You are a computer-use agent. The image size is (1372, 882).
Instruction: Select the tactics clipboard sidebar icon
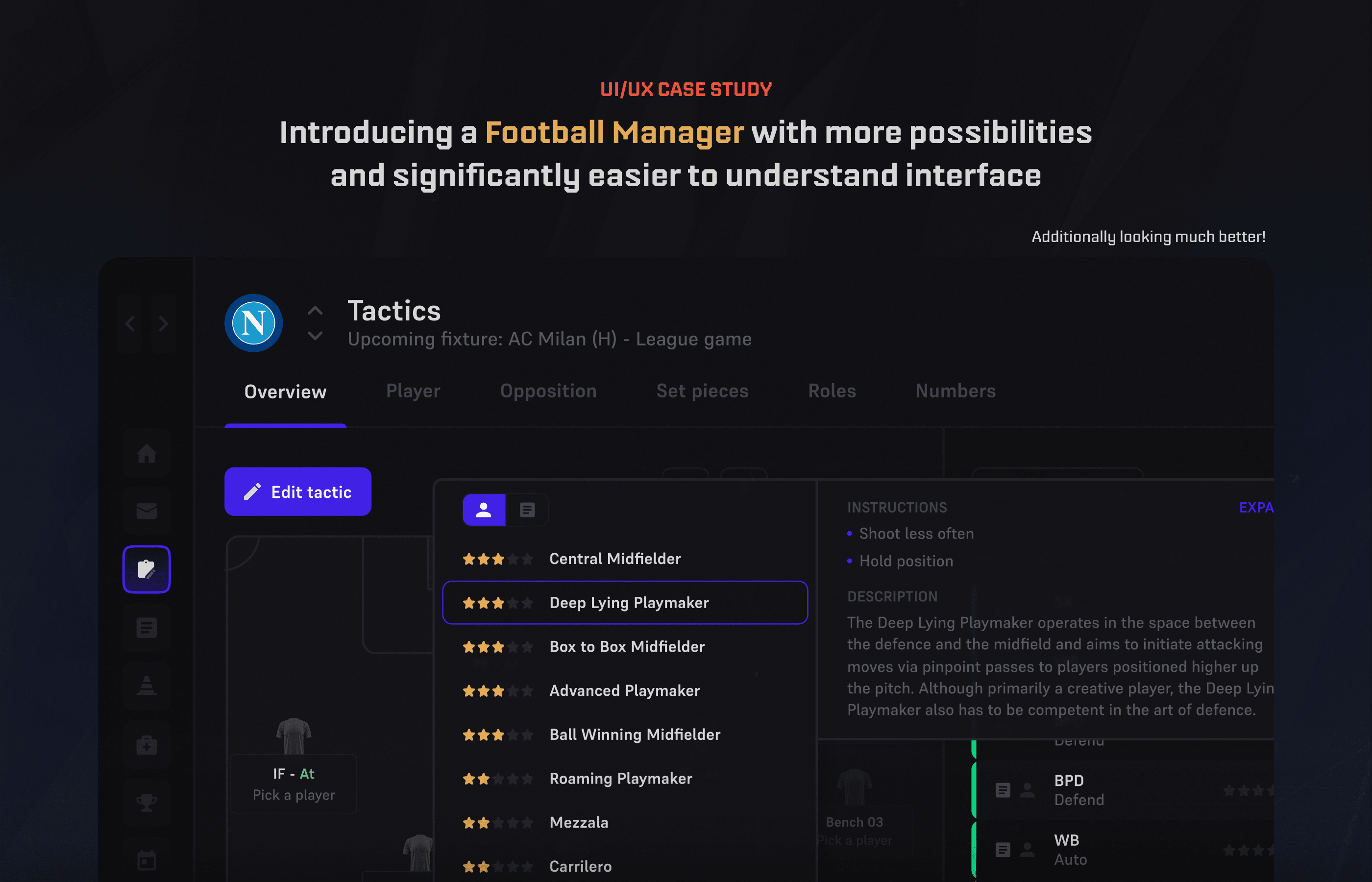tap(147, 569)
